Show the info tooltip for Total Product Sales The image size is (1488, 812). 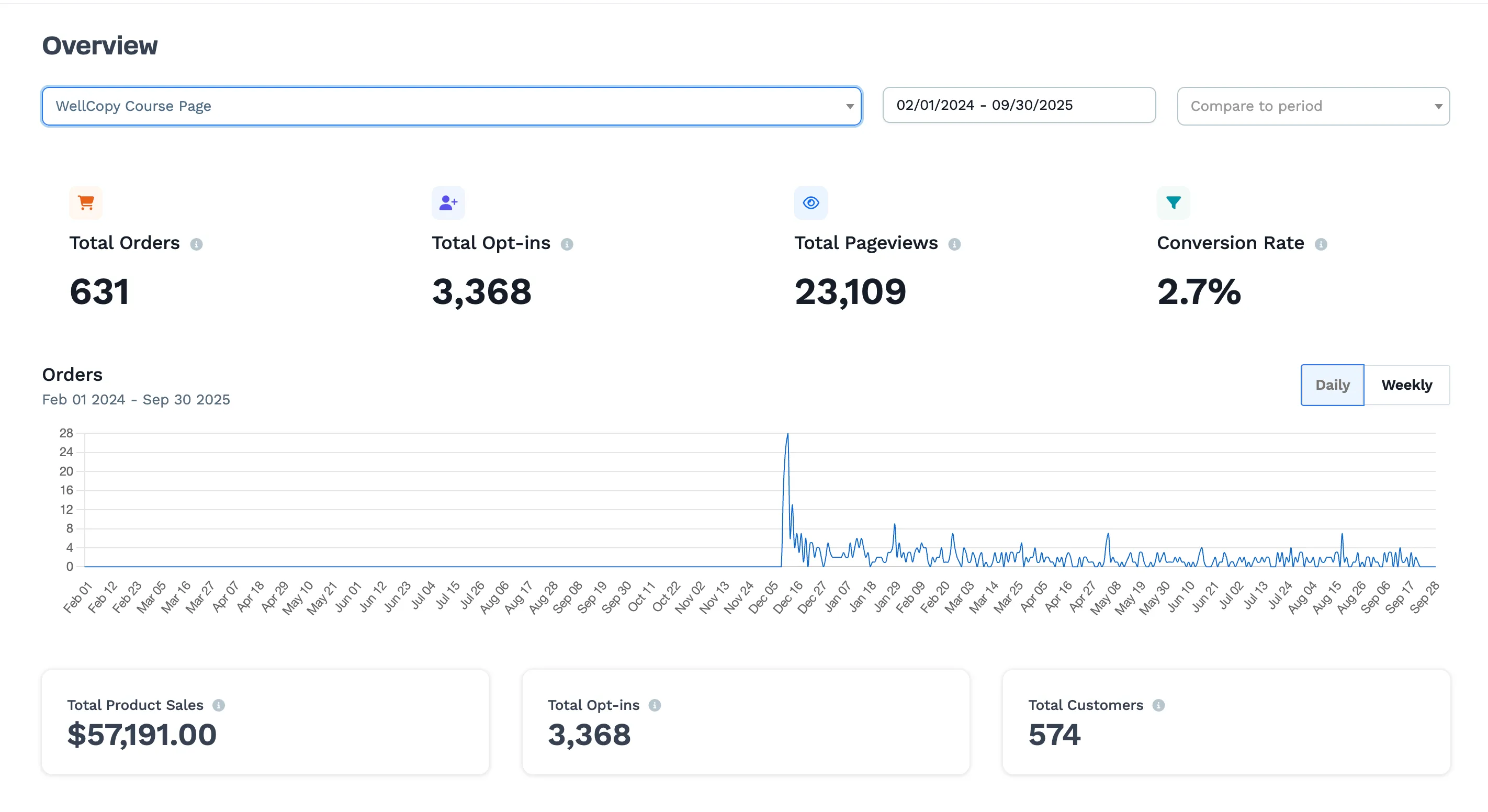(218, 705)
